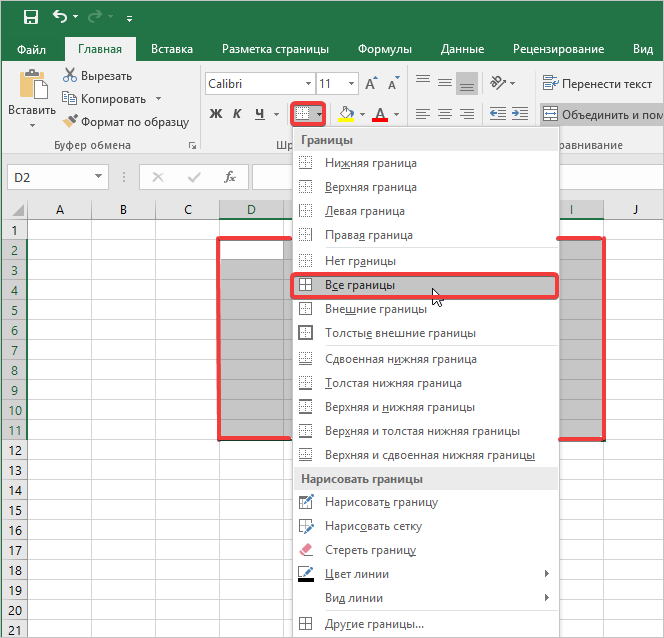Viewport: 664px width, 638px height.
Task: Click Формат по образцу format painter
Action: click(126, 122)
